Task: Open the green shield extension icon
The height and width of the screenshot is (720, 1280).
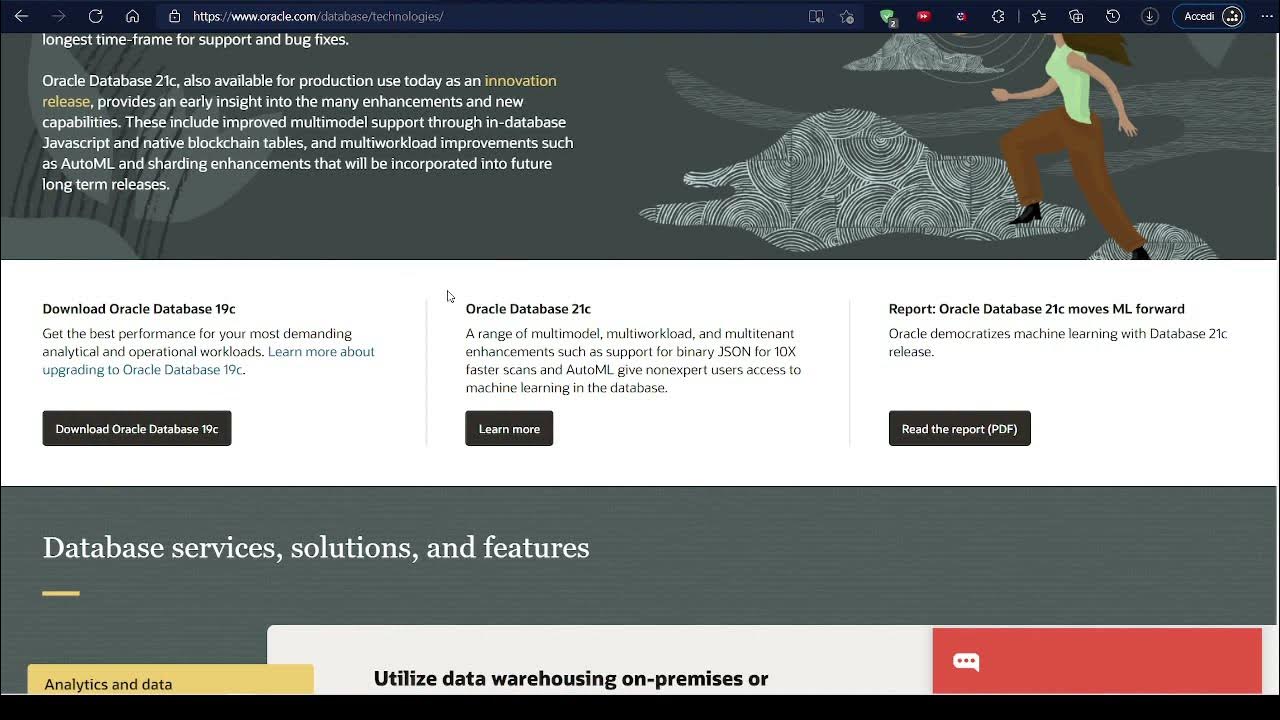Action: pyautogui.click(x=887, y=16)
